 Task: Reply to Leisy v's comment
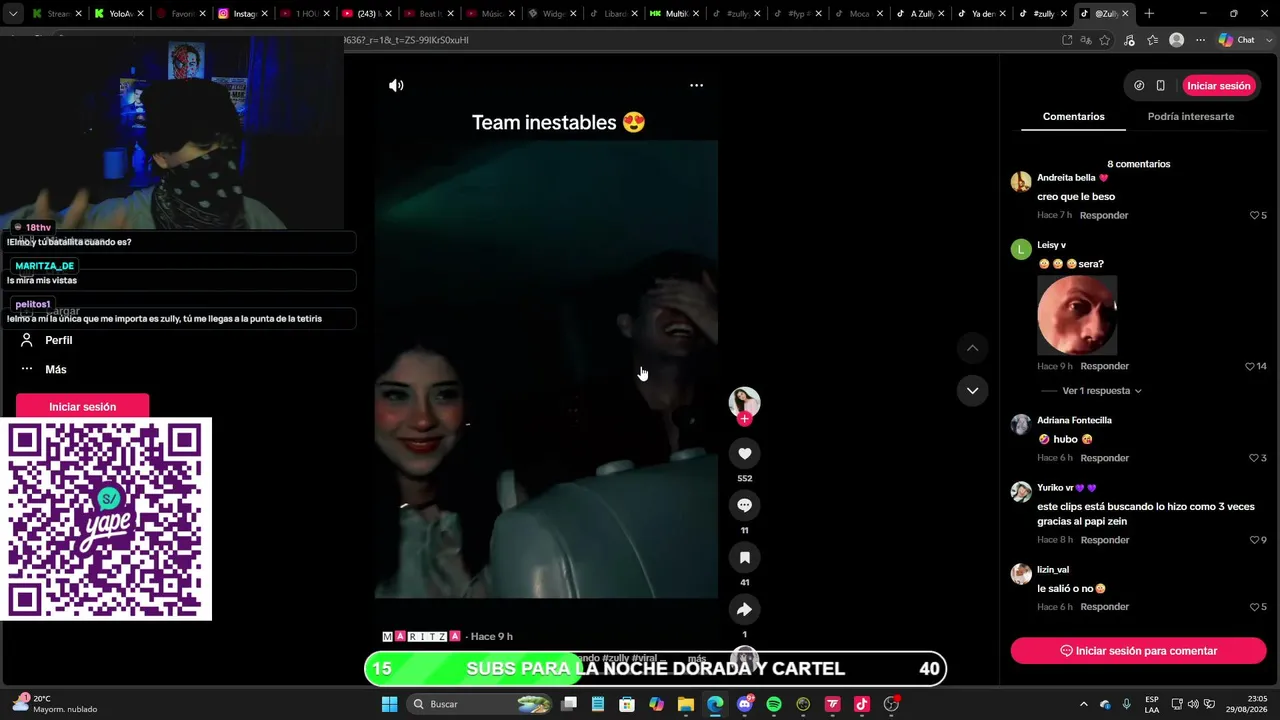click(x=1104, y=367)
